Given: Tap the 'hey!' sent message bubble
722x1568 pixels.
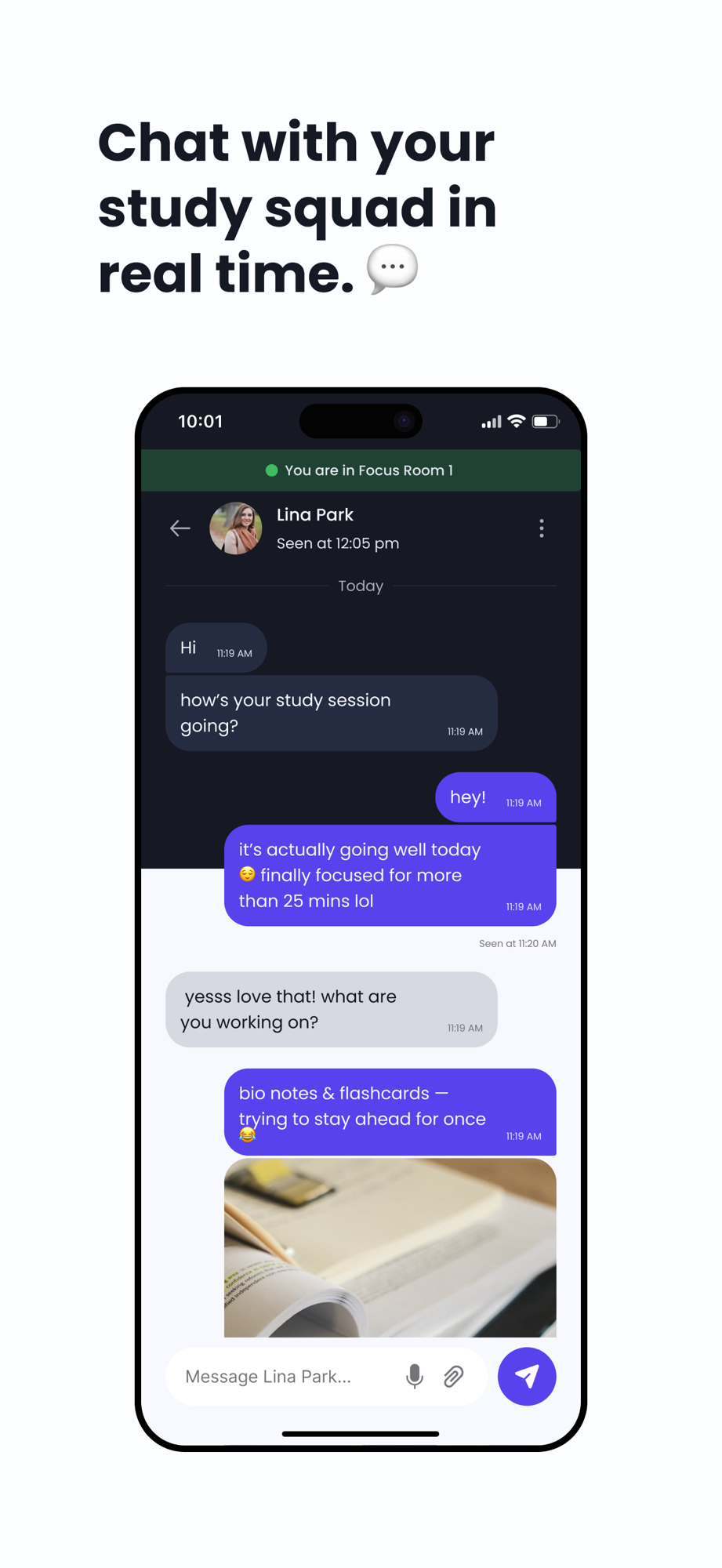Looking at the screenshot, I should [495, 797].
